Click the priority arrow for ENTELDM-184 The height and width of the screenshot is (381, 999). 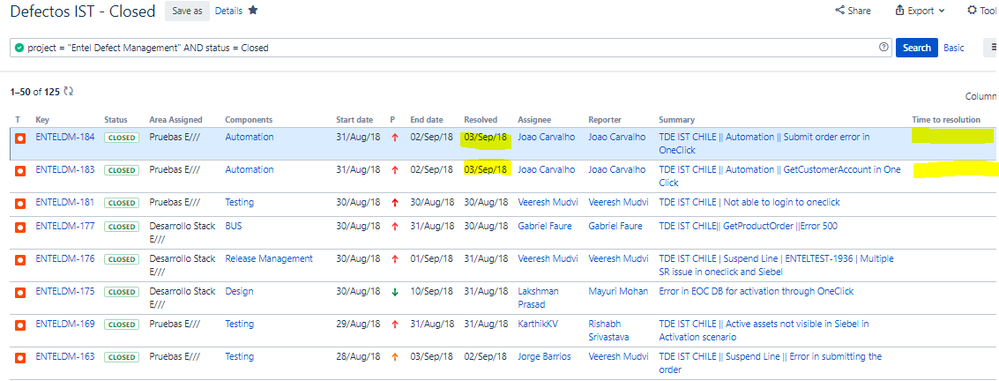coord(394,138)
